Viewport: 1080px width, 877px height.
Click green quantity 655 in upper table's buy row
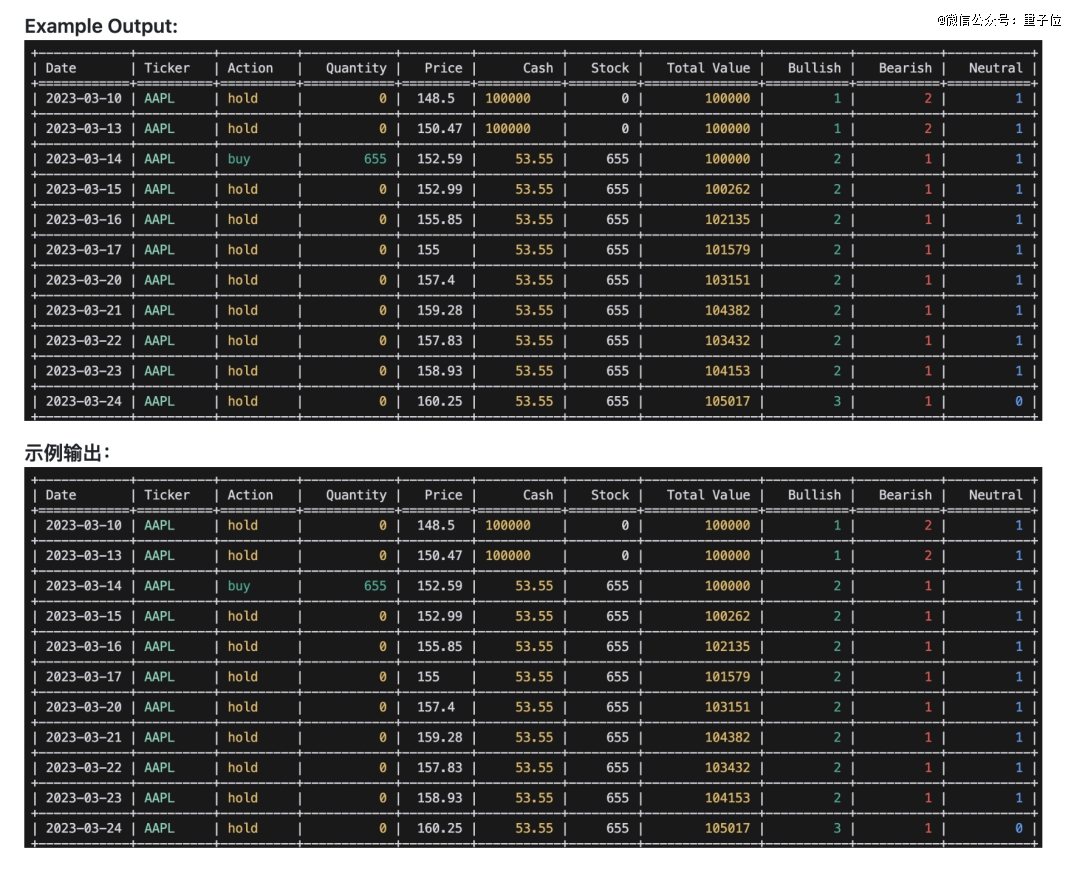pos(375,159)
